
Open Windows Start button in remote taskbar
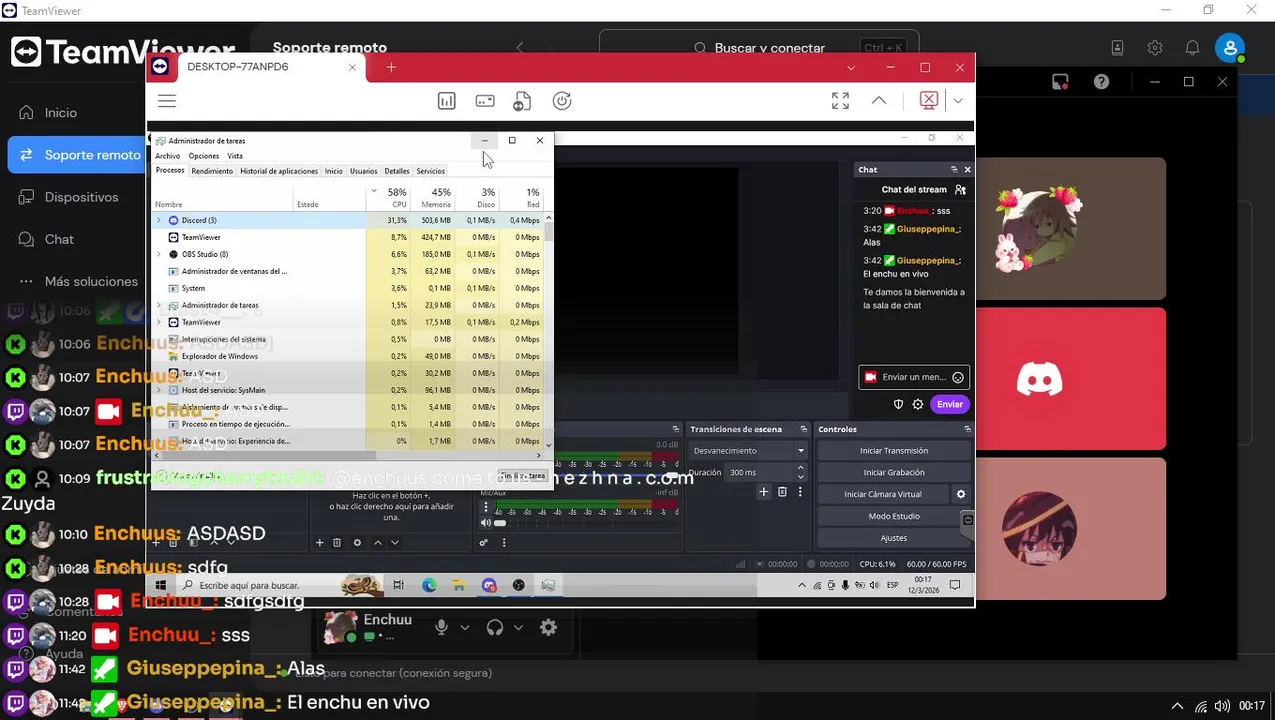pyautogui.click(x=161, y=585)
